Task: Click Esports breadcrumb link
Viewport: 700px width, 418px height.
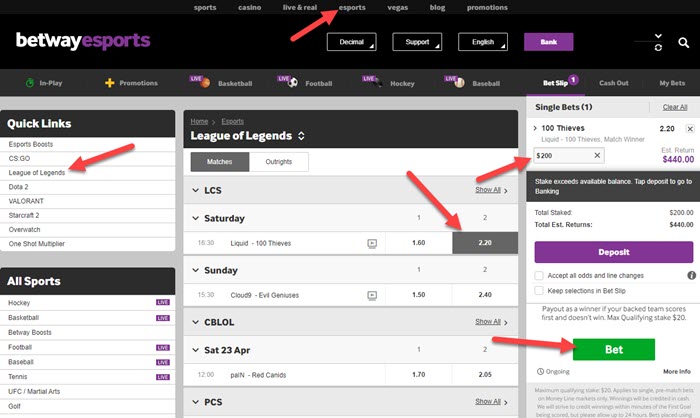Action: click(x=233, y=121)
